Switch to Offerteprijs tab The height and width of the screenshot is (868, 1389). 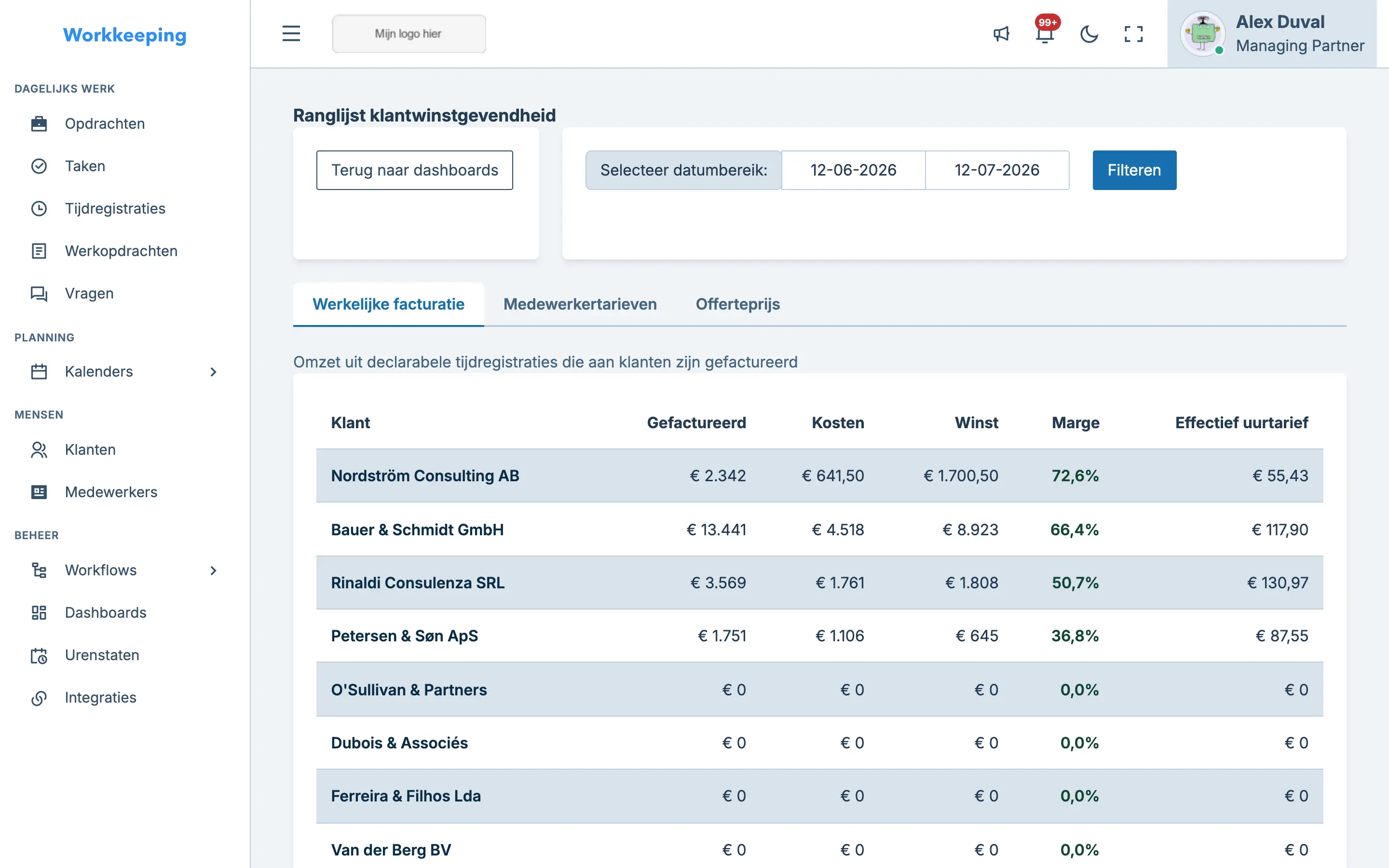[x=737, y=304]
